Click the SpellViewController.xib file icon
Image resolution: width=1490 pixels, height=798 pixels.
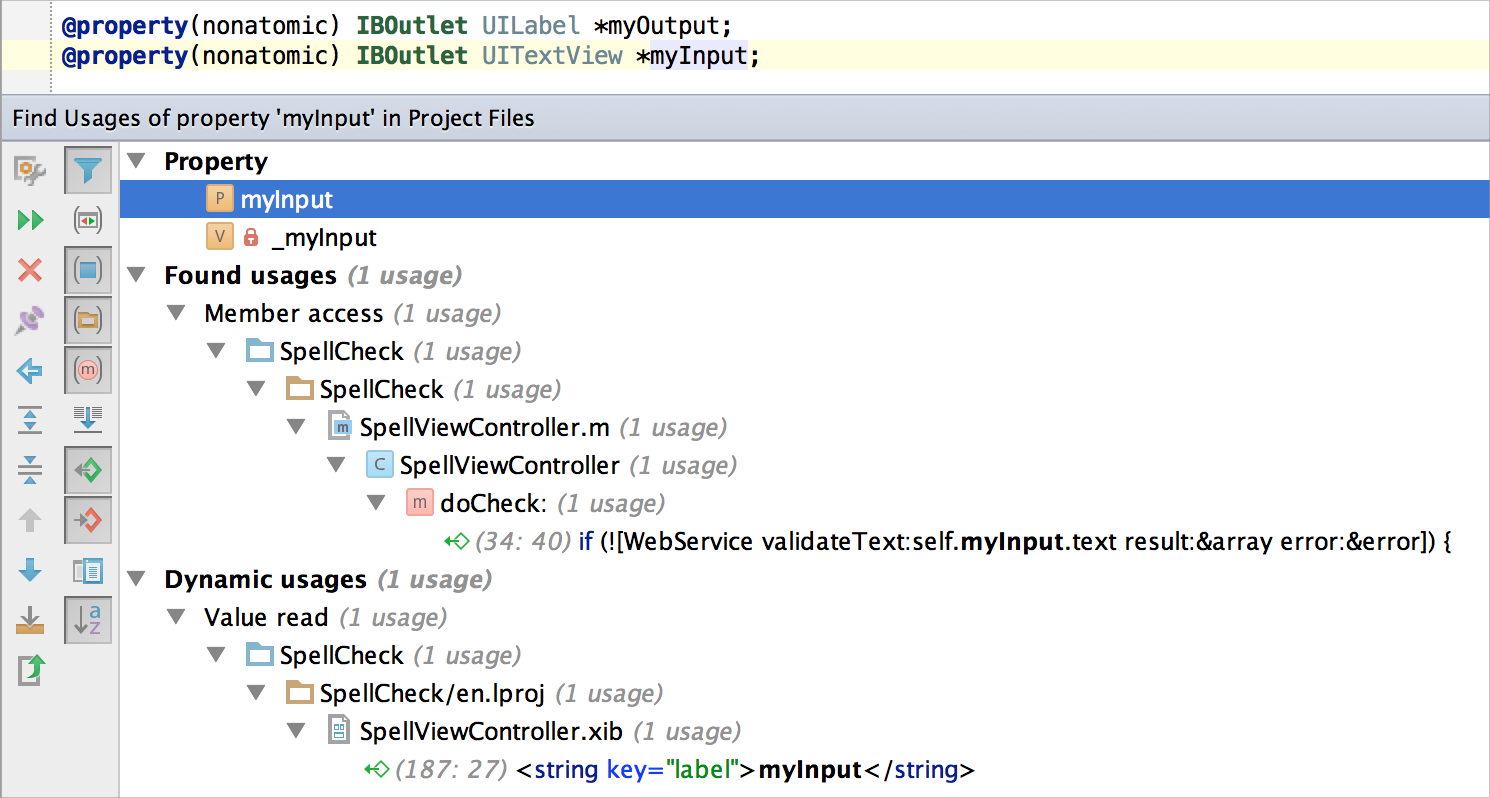point(340,731)
